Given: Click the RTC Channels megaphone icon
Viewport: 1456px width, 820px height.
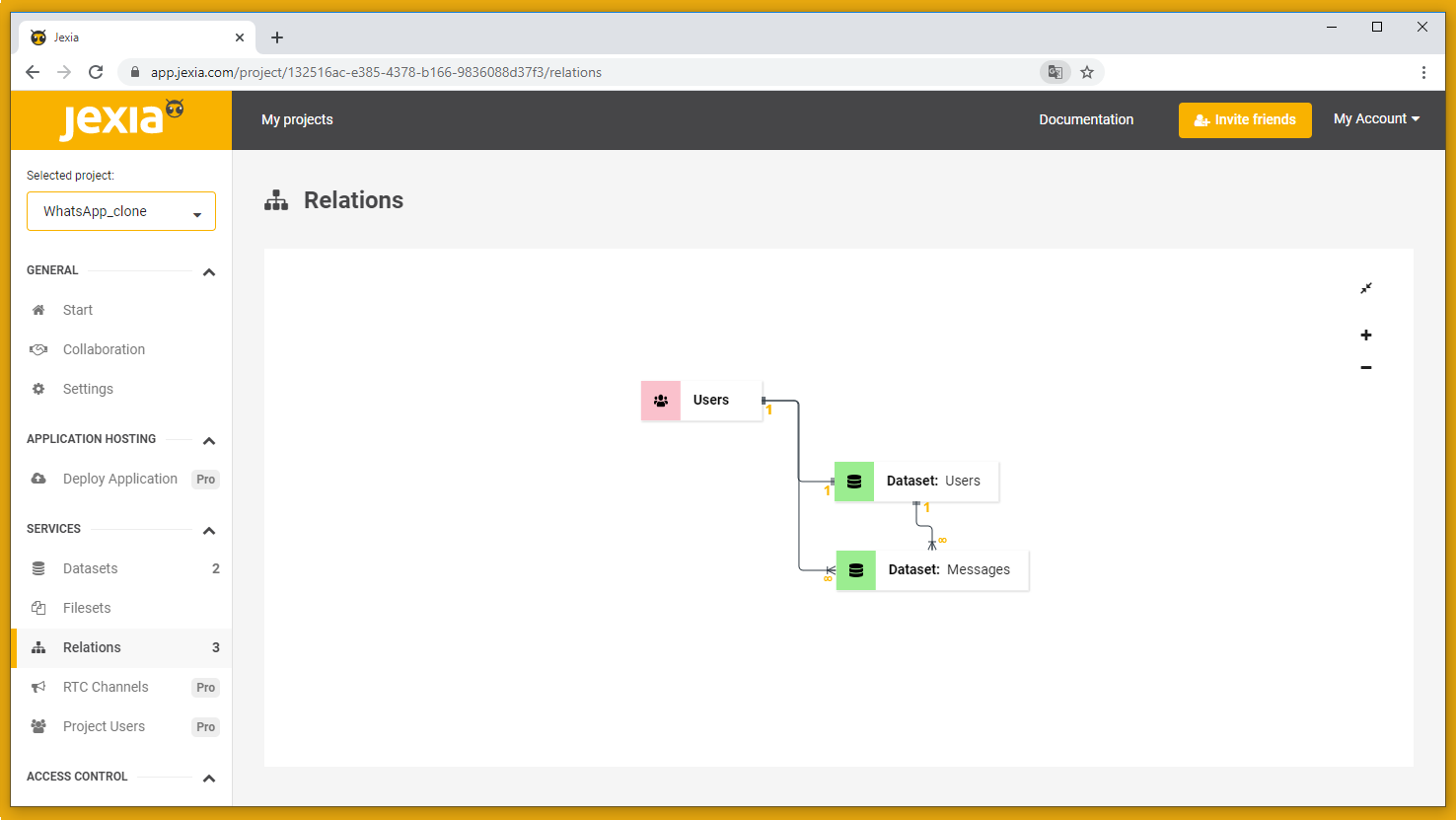Looking at the screenshot, I should tap(38, 687).
